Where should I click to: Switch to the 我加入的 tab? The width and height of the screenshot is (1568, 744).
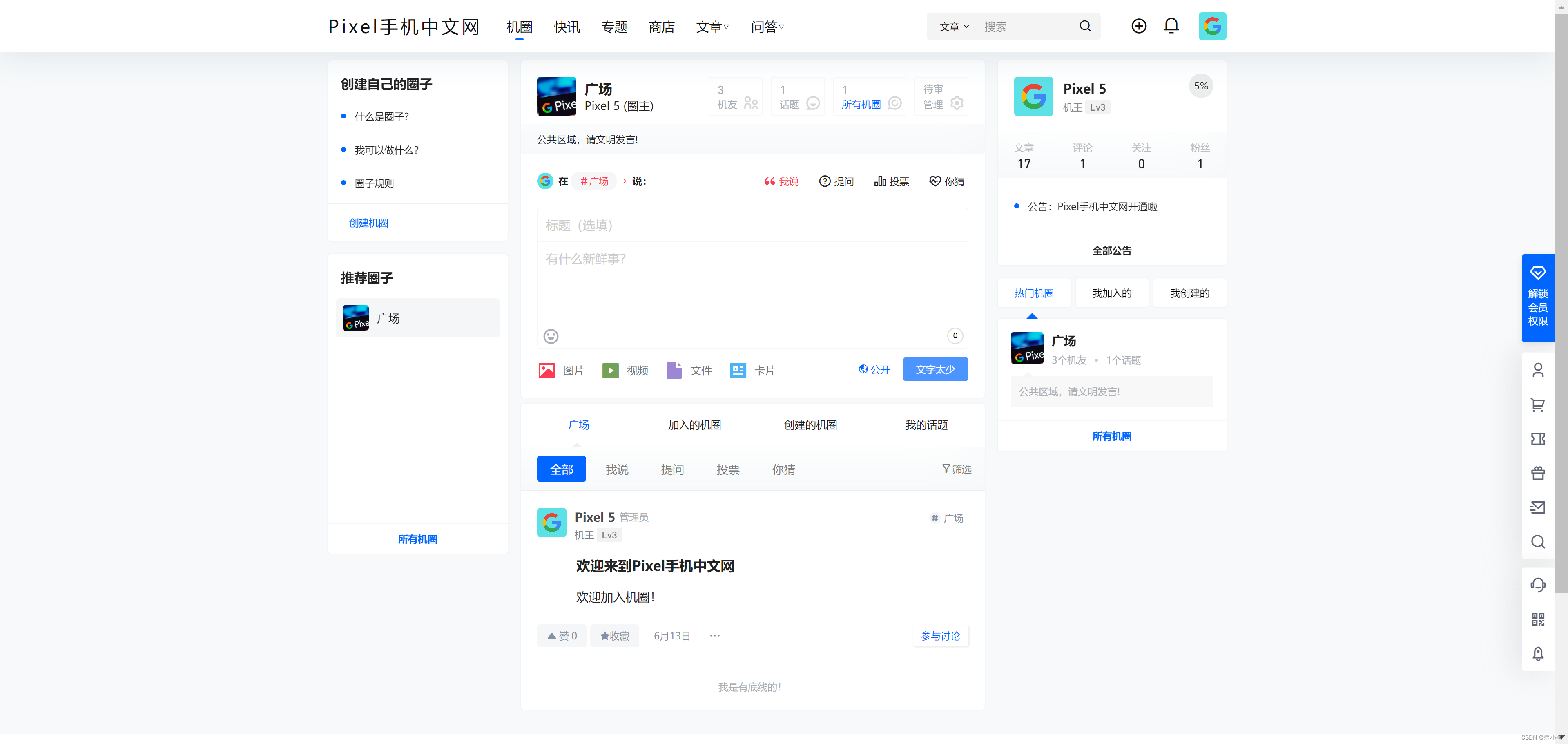[1111, 293]
